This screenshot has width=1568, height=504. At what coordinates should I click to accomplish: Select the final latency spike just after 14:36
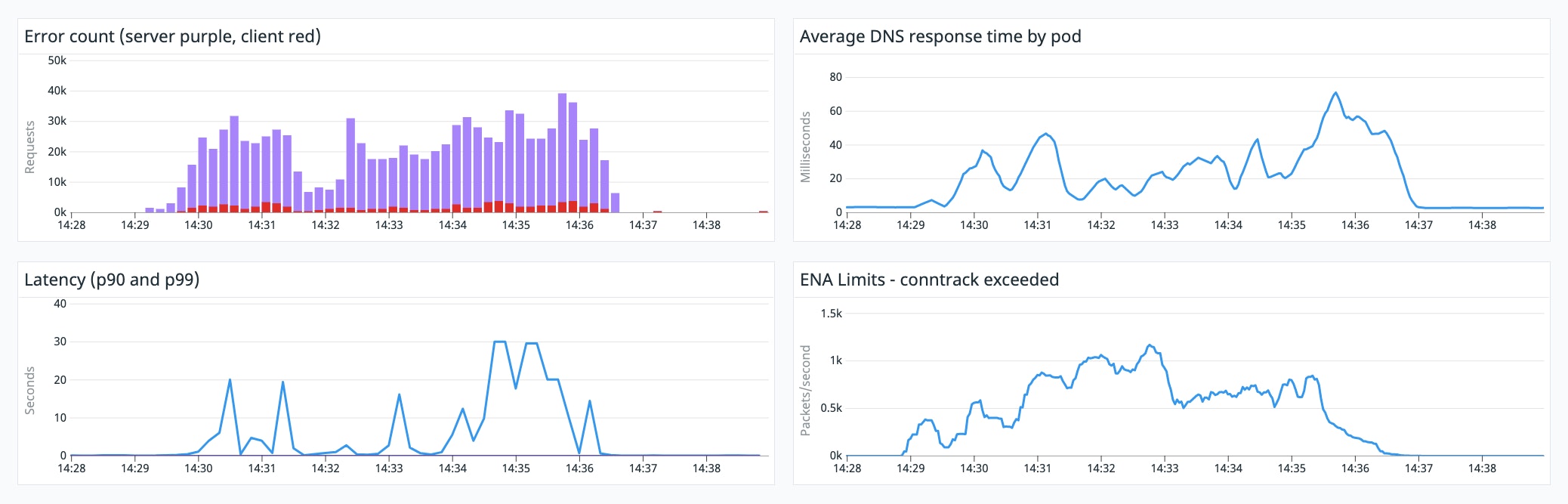pyautogui.click(x=589, y=401)
